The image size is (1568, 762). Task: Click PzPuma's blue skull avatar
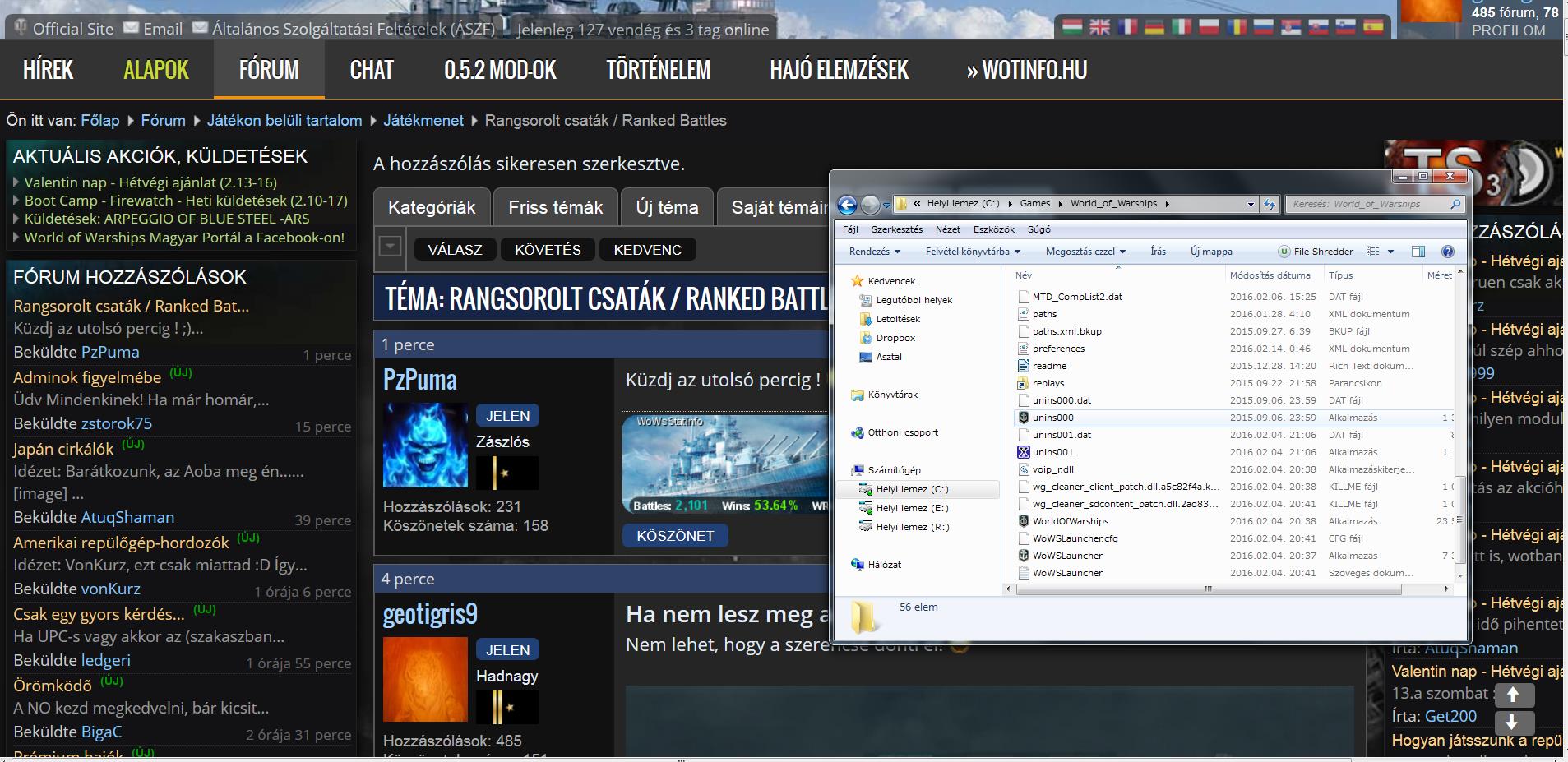[x=425, y=445]
